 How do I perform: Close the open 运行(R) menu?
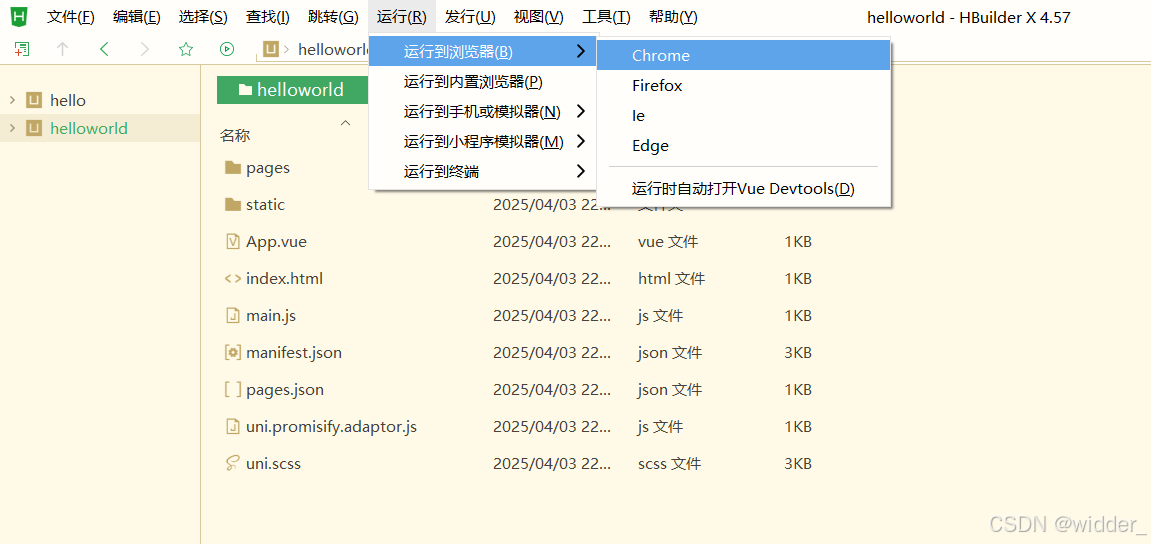402,17
